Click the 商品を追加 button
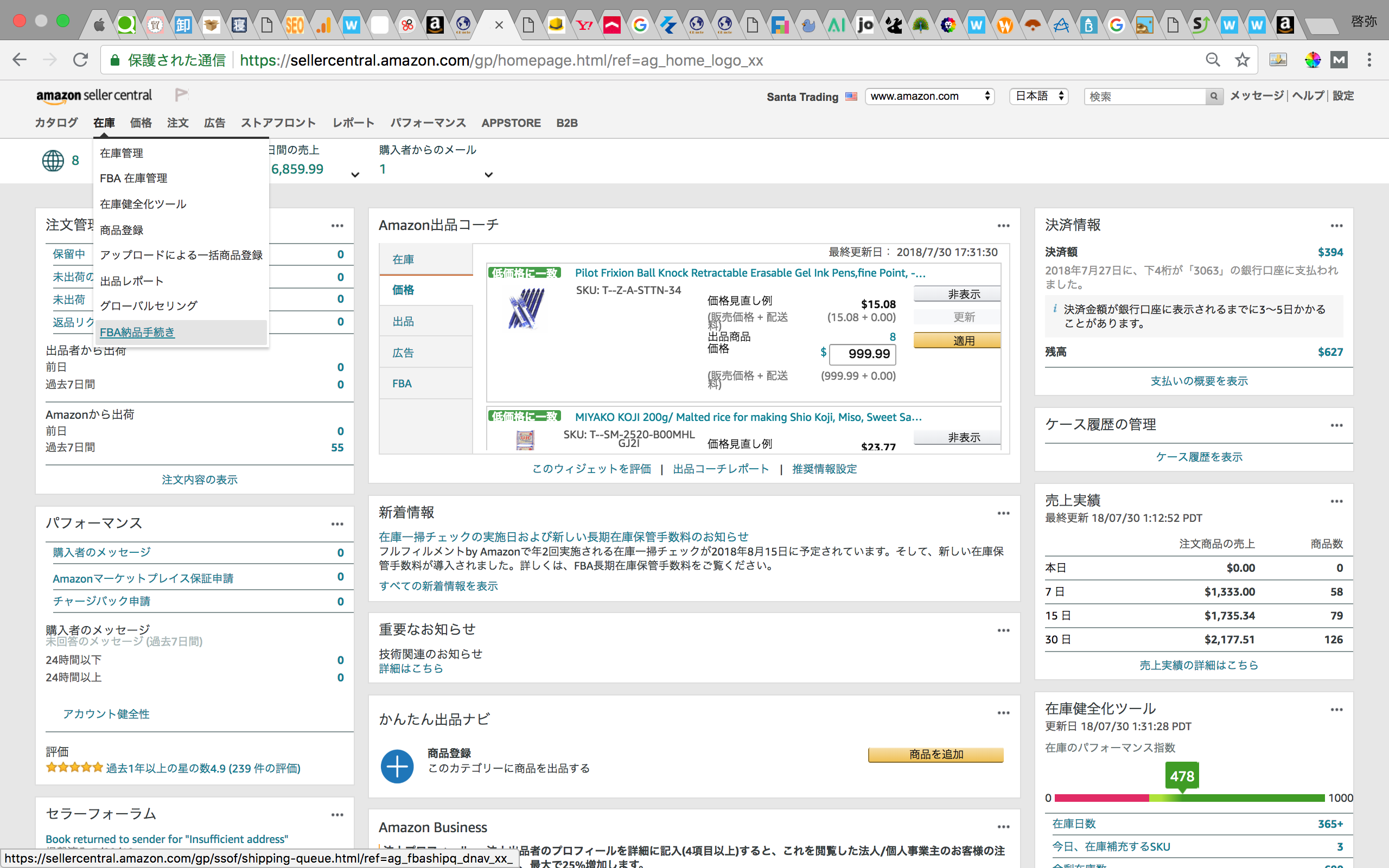The height and width of the screenshot is (868, 1389). point(935,754)
